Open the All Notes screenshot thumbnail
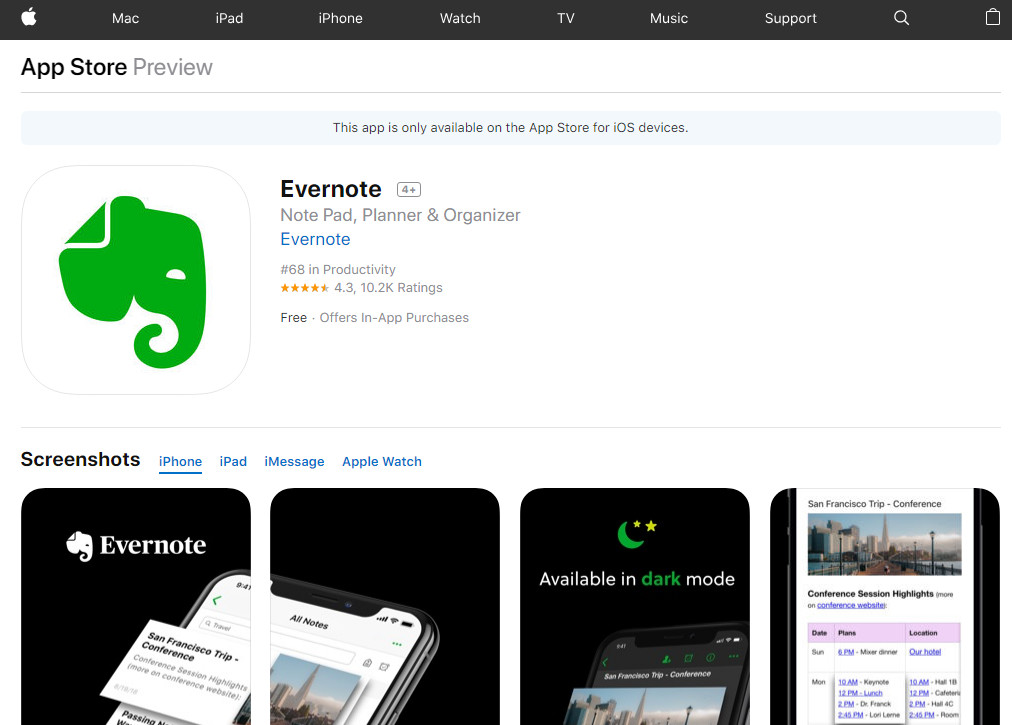The image size is (1012, 725). click(385, 606)
